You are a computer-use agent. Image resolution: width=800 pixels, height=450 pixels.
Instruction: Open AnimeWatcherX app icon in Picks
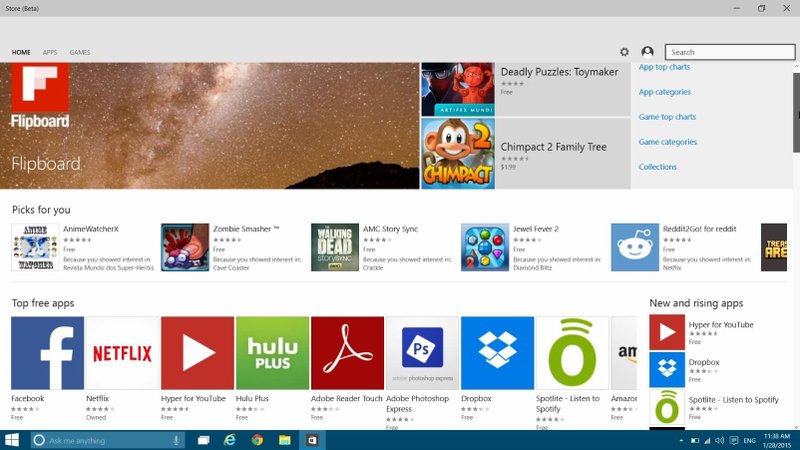pyautogui.click(x=35, y=247)
